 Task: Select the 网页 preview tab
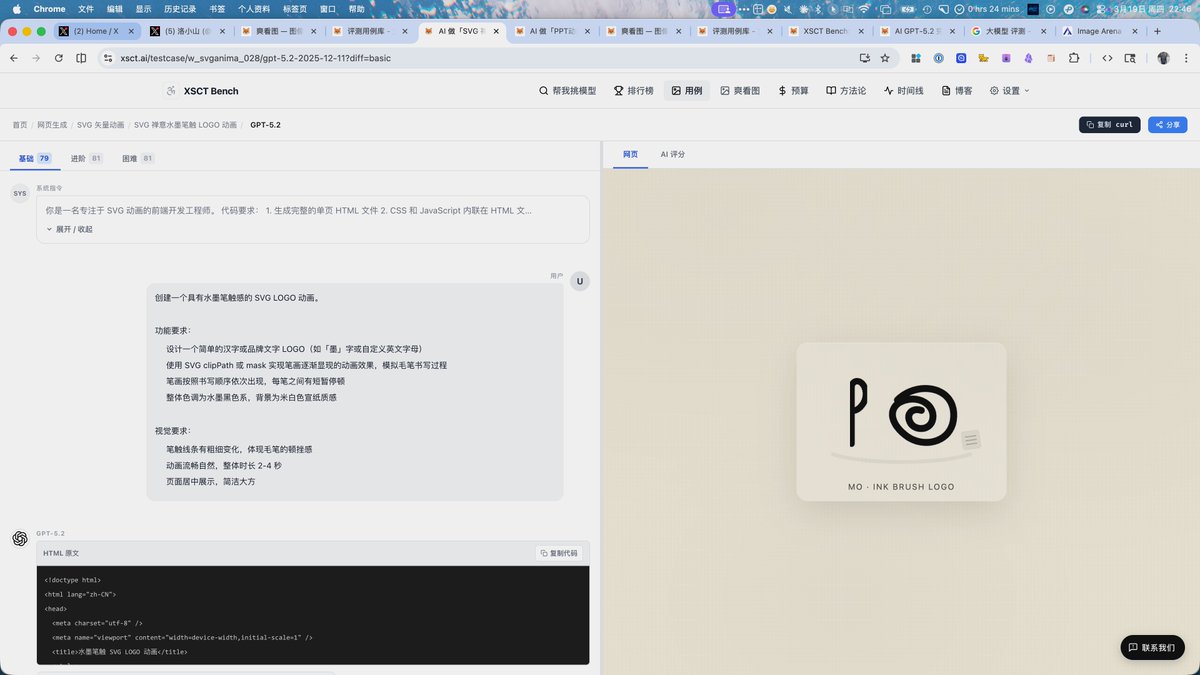pyautogui.click(x=630, y=154)
